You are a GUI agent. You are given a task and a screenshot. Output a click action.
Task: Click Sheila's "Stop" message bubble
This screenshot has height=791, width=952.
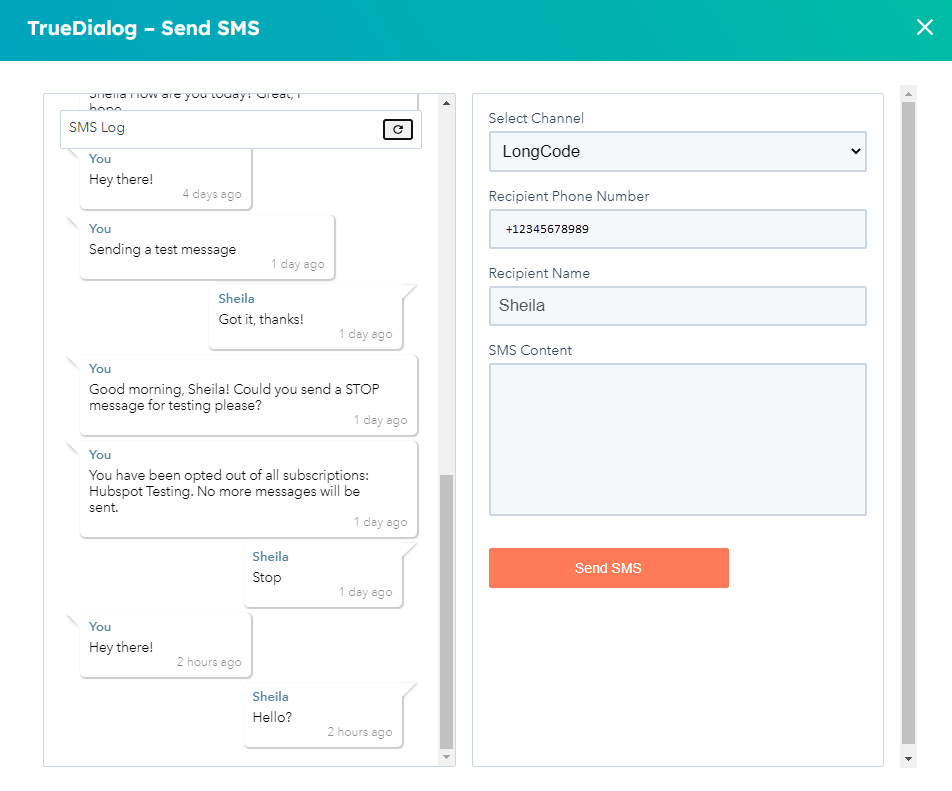[x=323, y=577]
